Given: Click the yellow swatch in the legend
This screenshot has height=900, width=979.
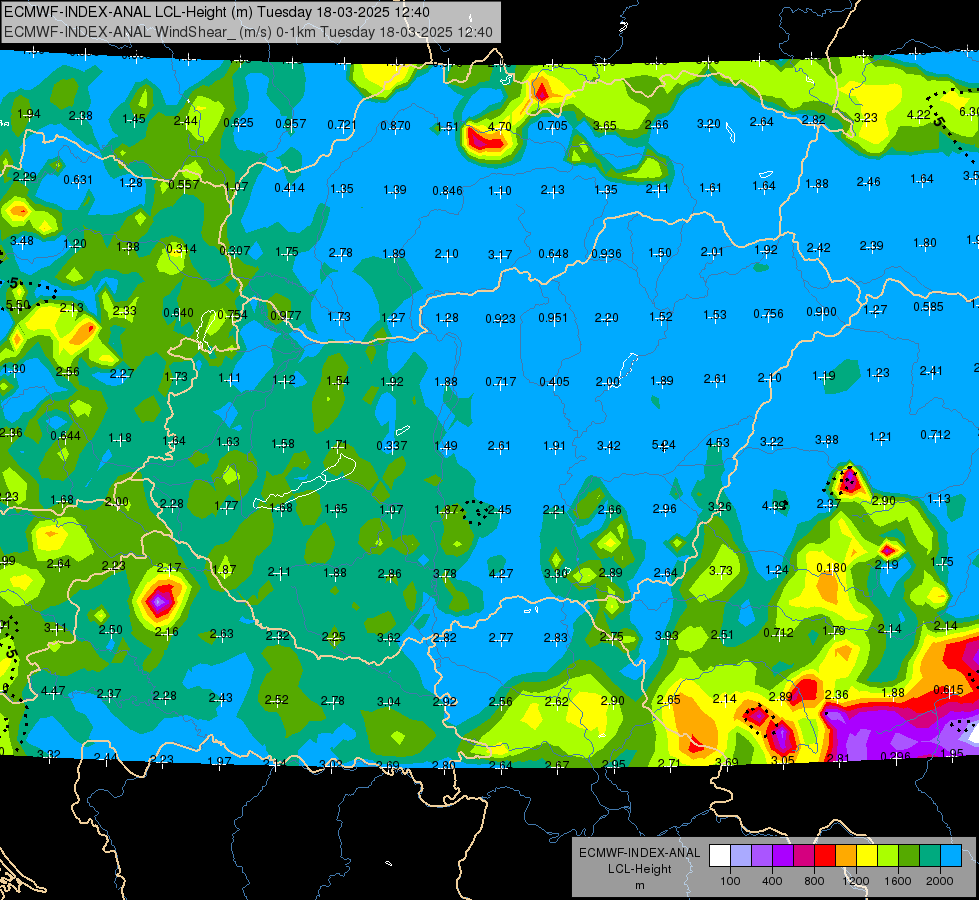Looking at the screenshot, I should [867, 856].
